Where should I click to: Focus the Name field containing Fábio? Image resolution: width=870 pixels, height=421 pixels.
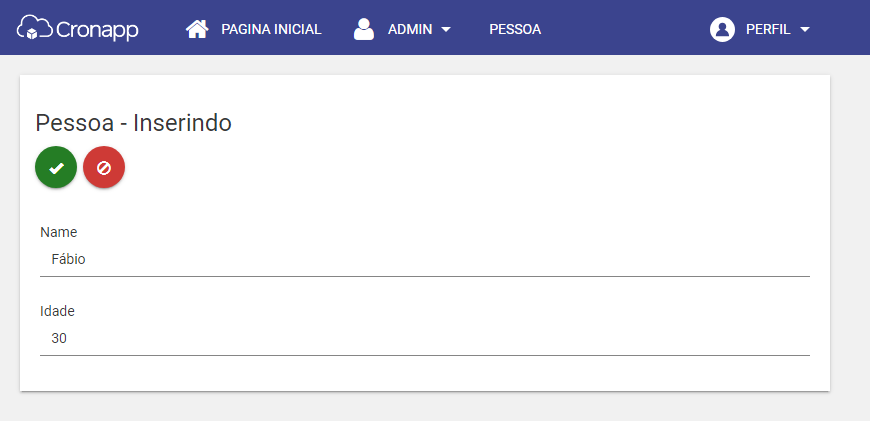click(425, 260)
